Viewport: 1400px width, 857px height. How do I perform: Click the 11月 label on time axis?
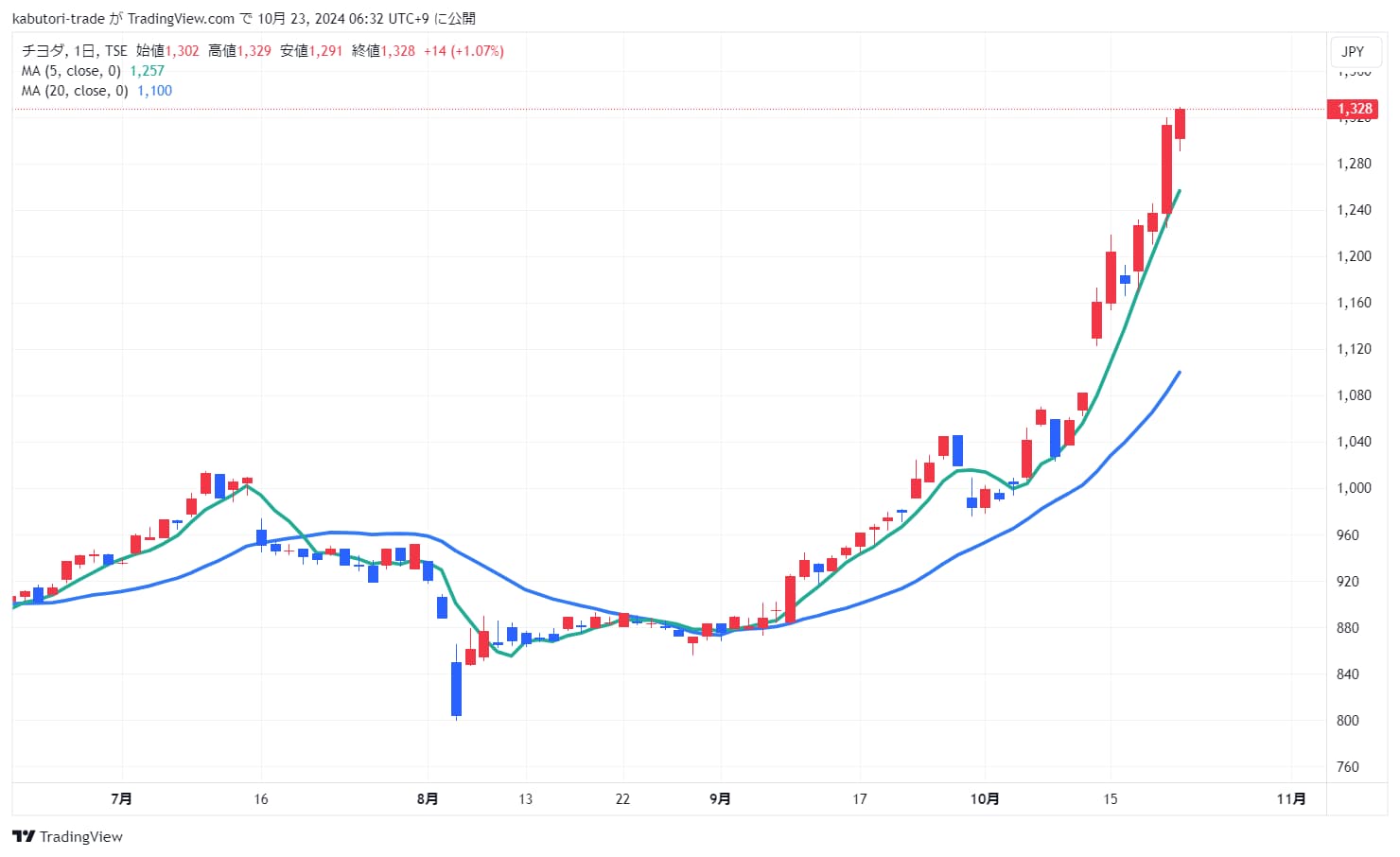coord(1291,799)
